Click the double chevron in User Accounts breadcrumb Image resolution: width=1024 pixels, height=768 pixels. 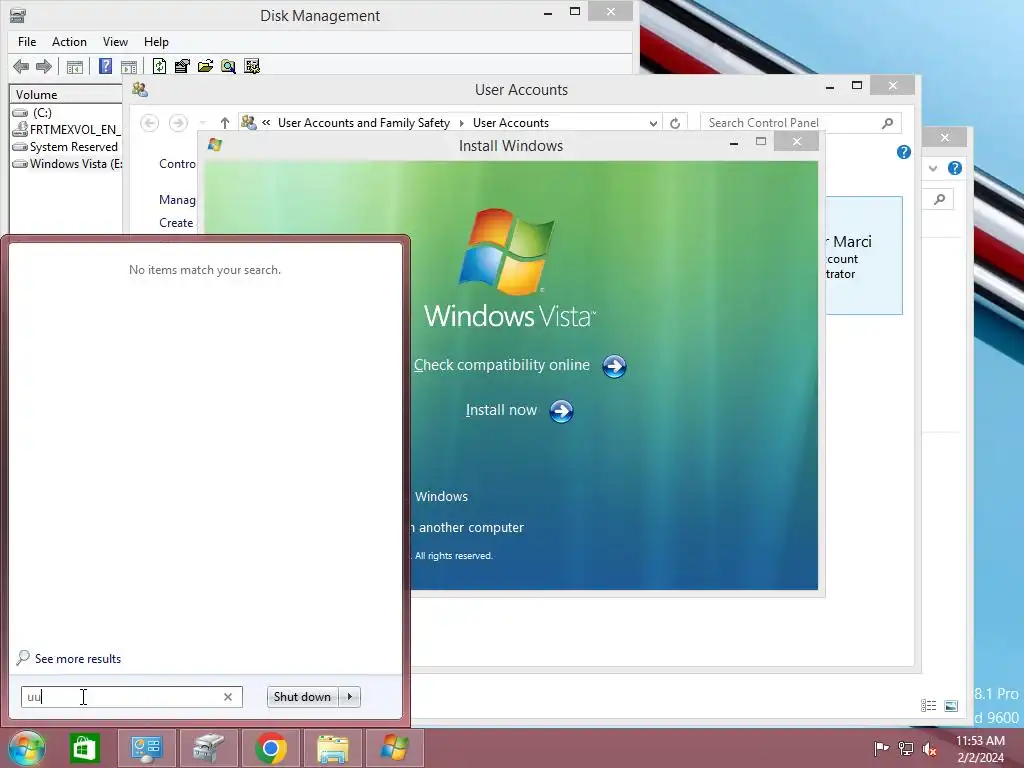266,123
